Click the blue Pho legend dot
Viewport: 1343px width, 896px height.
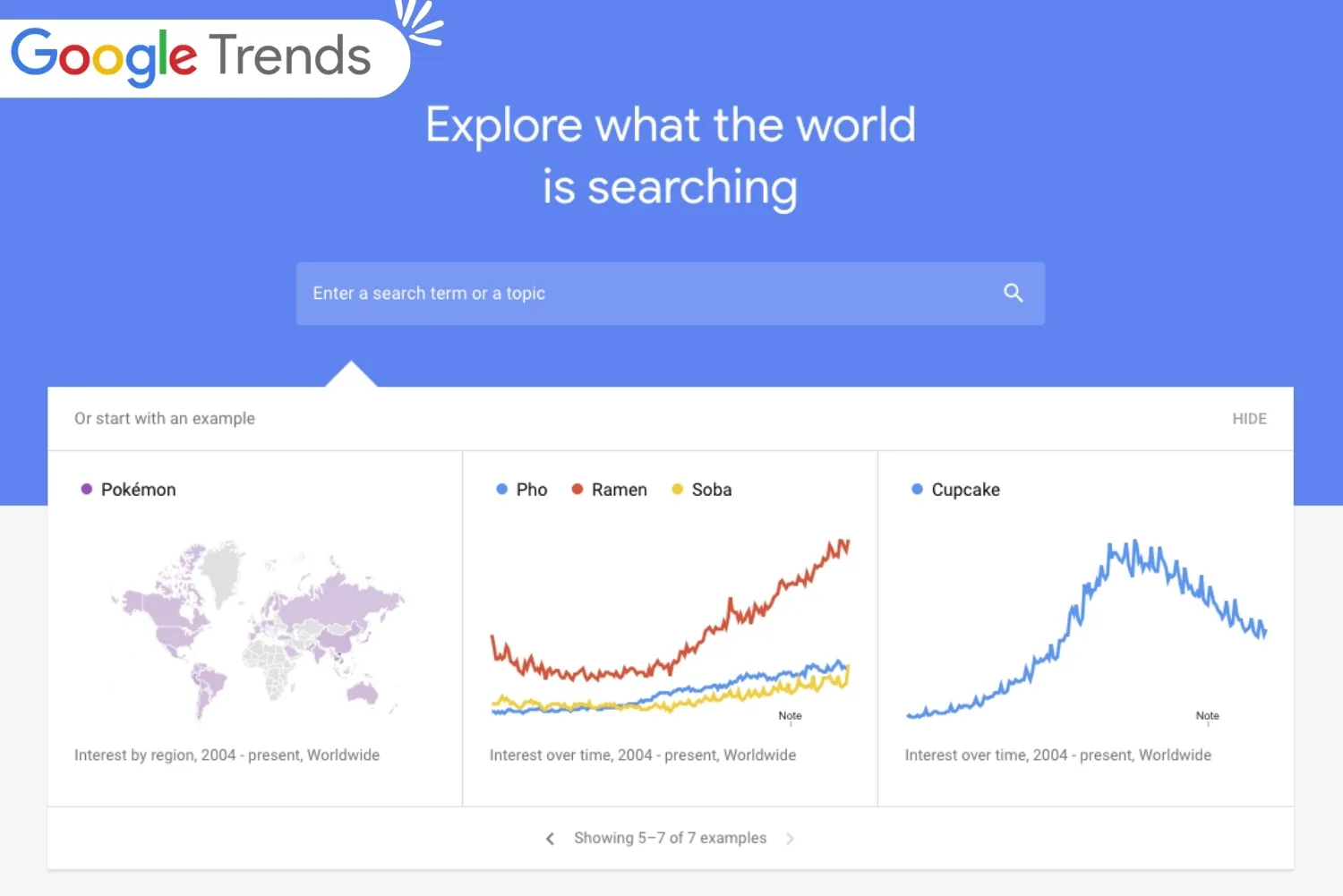(502, 490)
